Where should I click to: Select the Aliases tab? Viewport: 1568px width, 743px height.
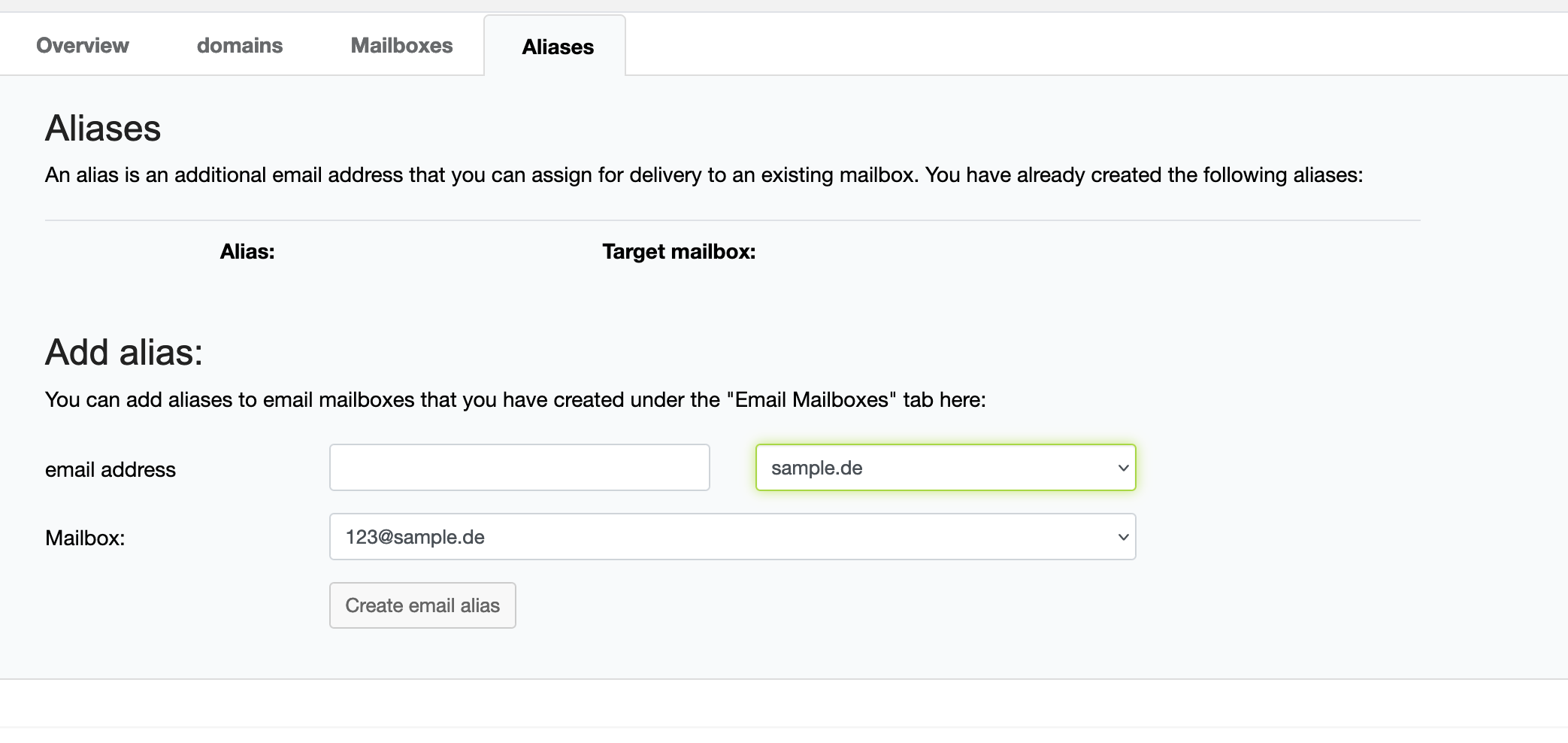pyautogui.click(x=558, y=47)
